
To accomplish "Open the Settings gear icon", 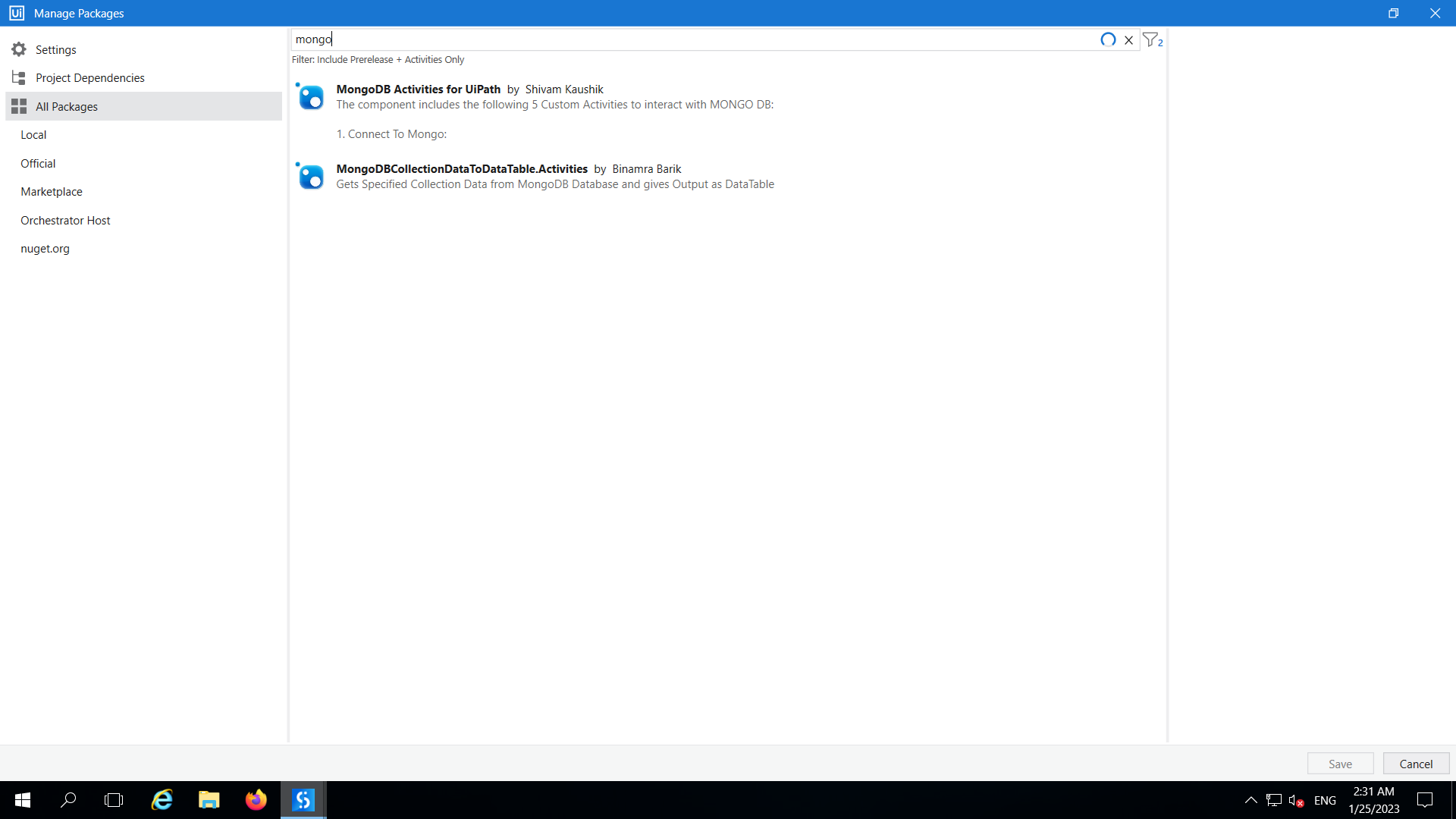I will [x=19, y=49].
